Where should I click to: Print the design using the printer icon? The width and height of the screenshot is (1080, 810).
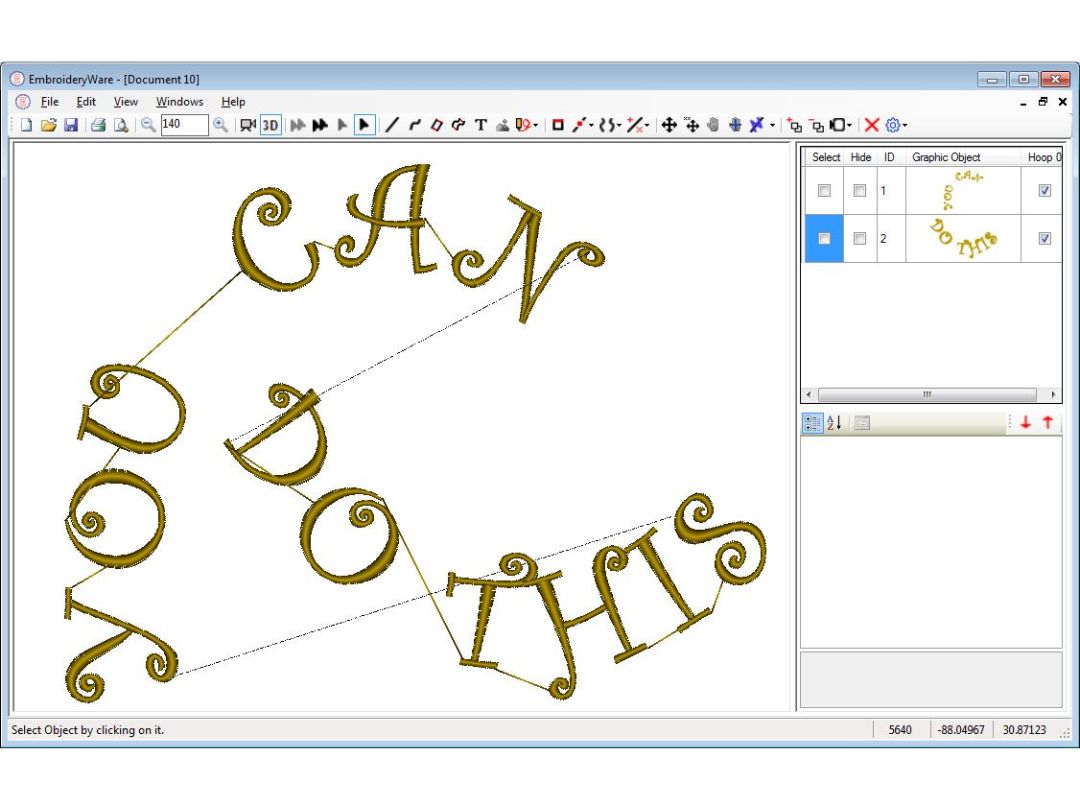98,125
